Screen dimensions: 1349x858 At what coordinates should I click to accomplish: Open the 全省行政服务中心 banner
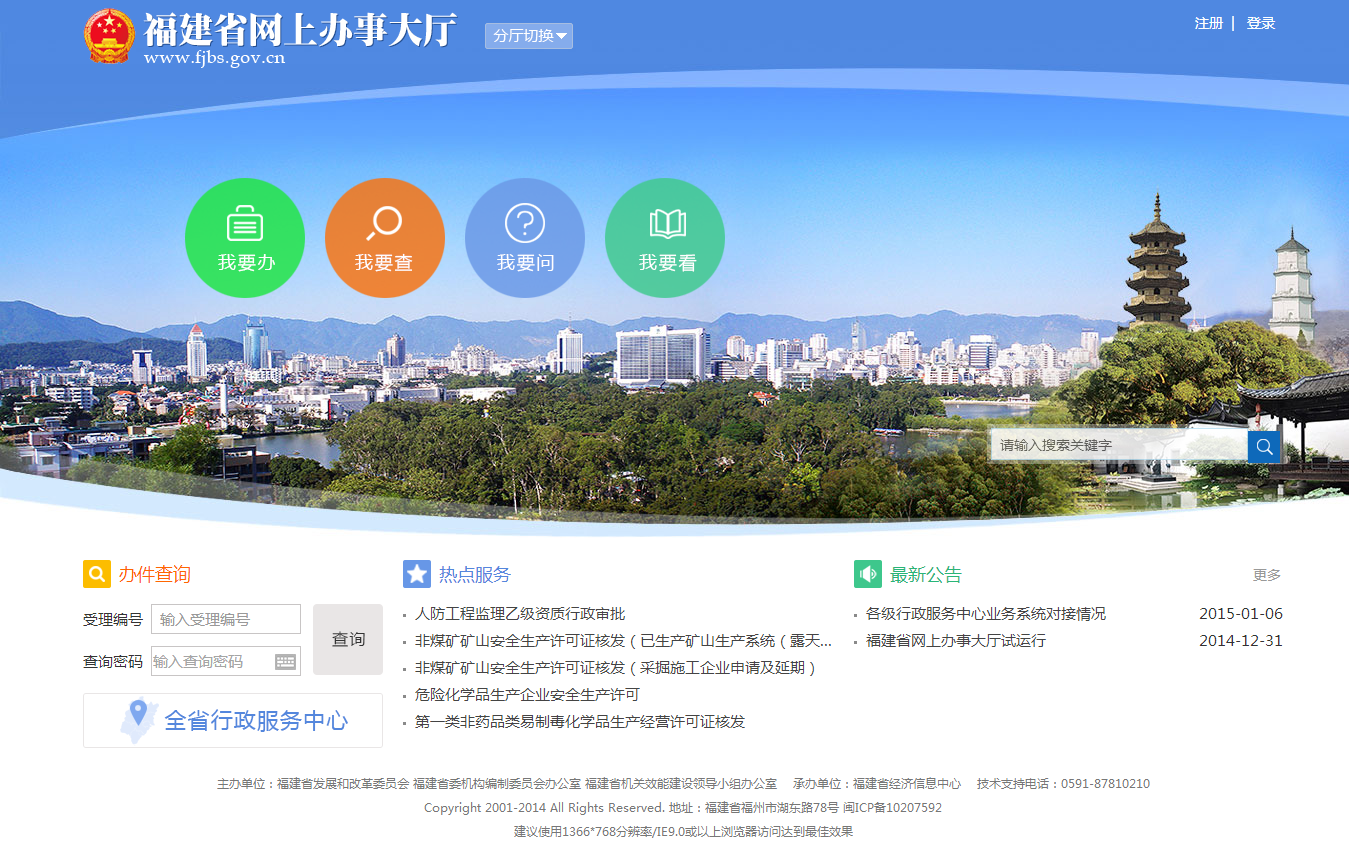click(x=233, y=720)
